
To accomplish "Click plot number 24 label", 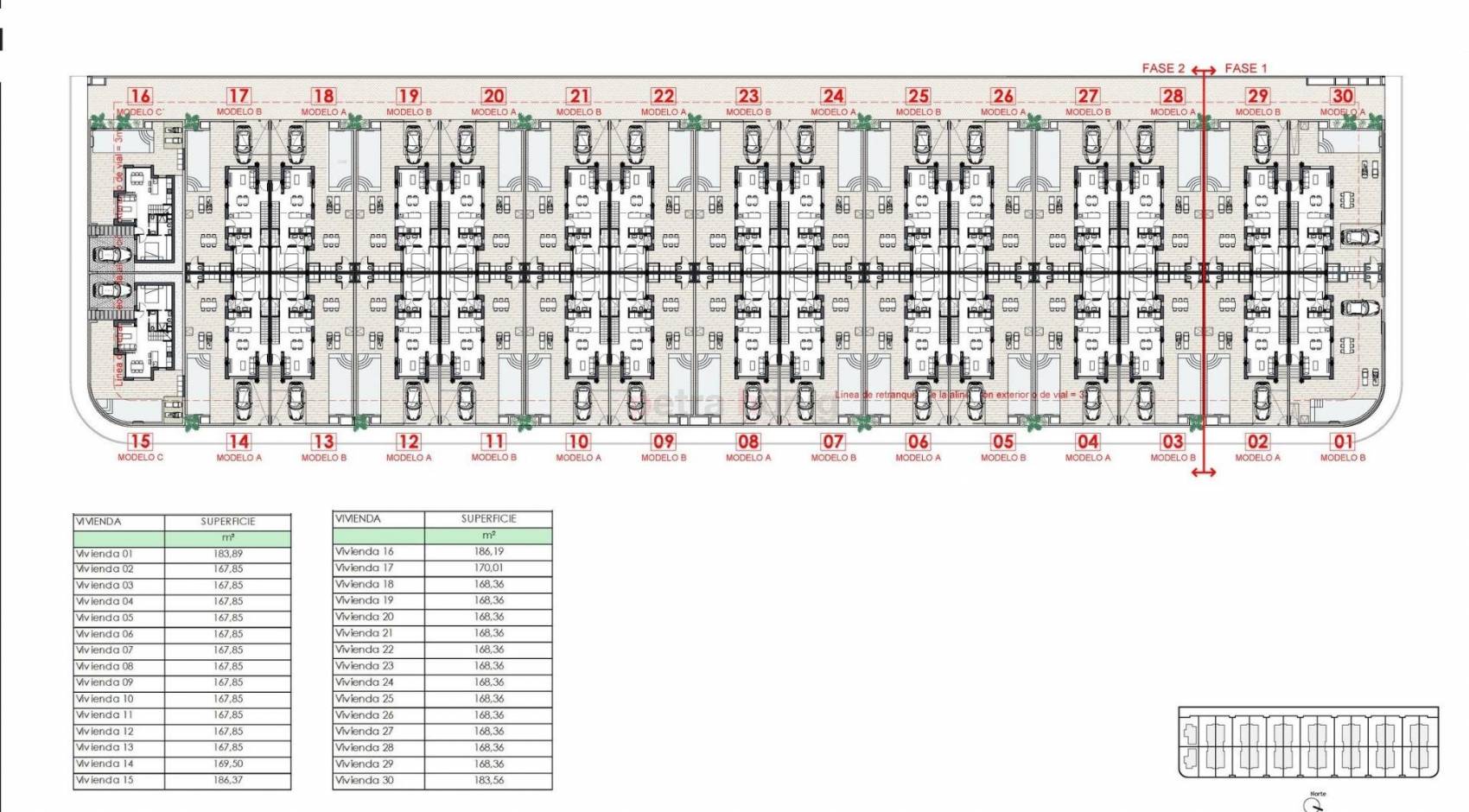I will [x=833, y=96].
